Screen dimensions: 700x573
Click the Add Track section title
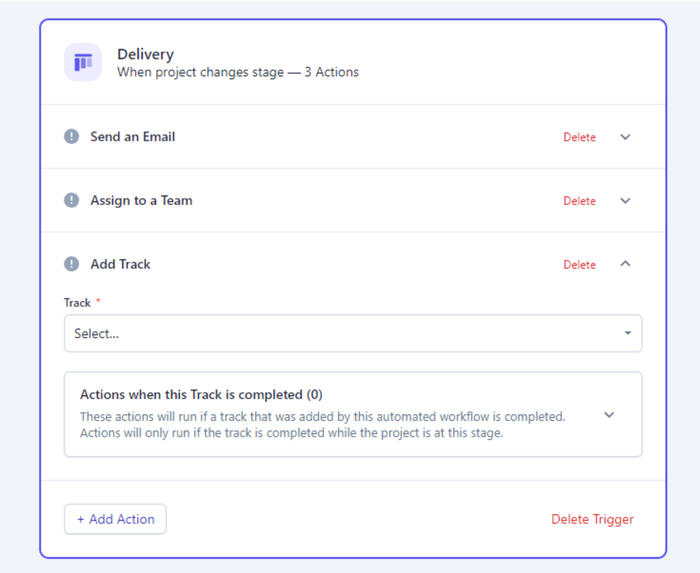pyautogui.click(x=120, y=265)
